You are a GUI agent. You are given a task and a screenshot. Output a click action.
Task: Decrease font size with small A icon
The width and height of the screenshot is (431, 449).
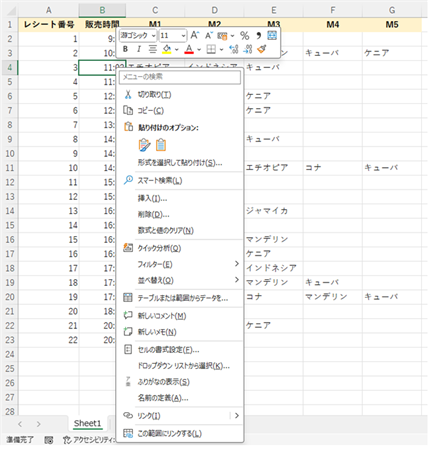click(209, 35)
